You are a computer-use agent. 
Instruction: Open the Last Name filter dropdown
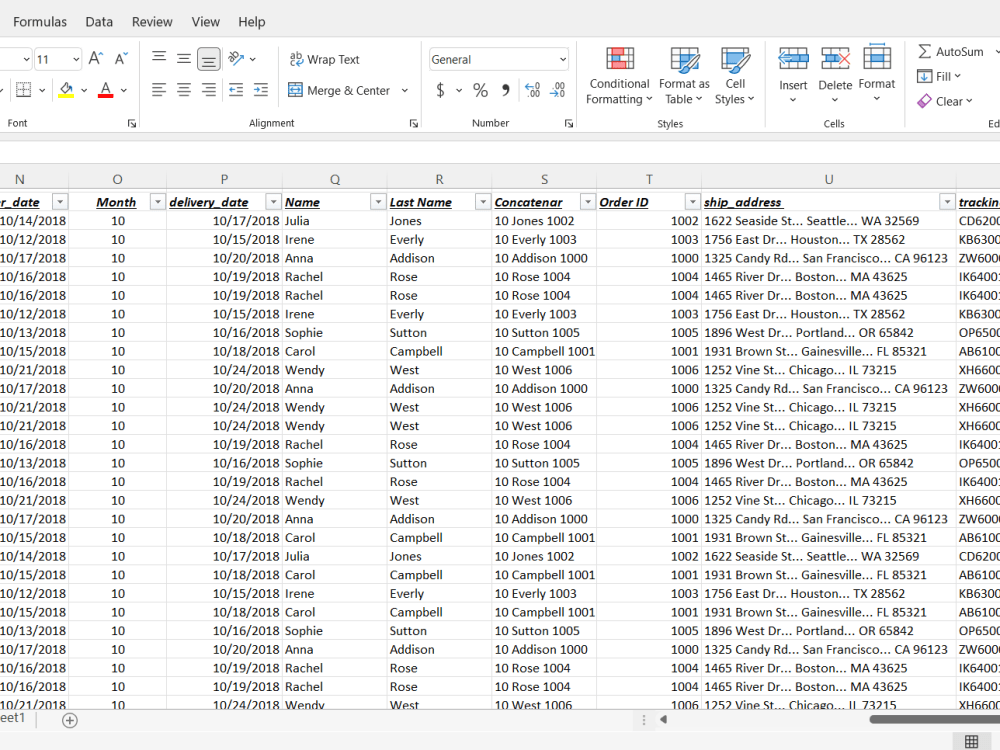[x=483, y=202]
